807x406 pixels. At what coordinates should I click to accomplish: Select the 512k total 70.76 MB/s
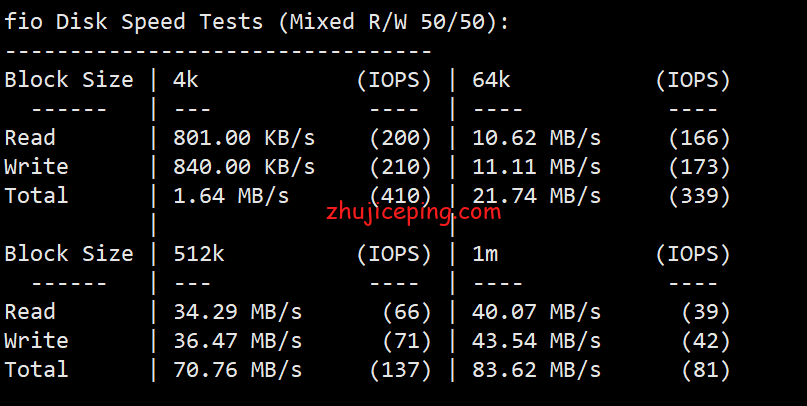coord(238,369)
